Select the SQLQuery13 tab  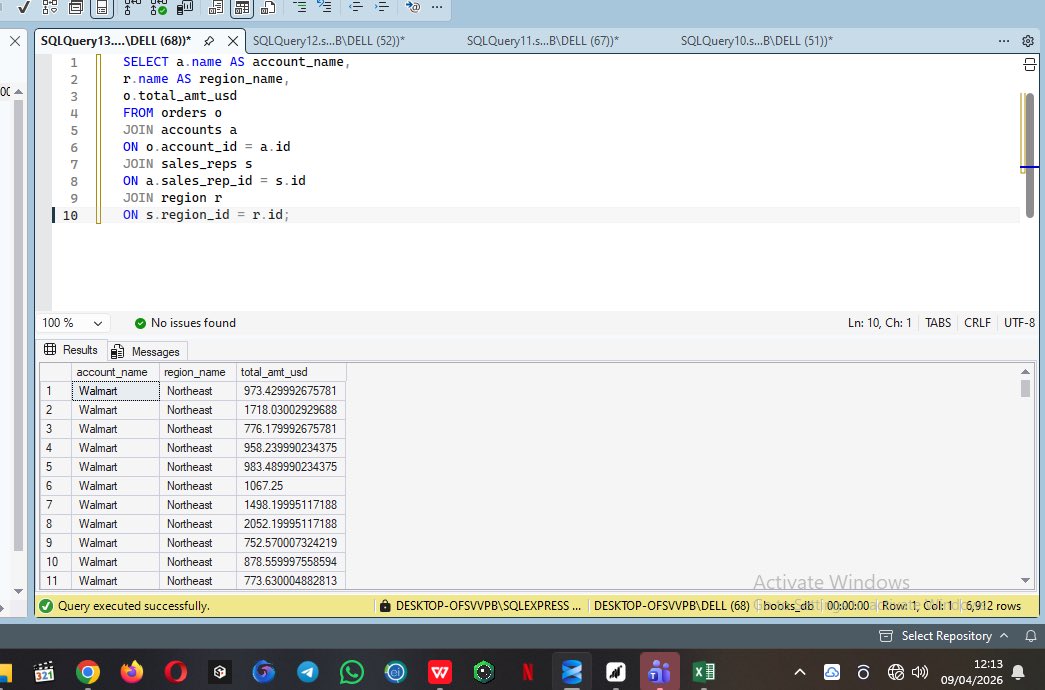click(x=116, y=41)
